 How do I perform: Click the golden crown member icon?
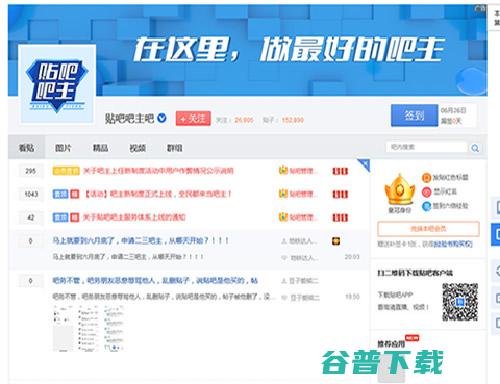pos(399,189)
